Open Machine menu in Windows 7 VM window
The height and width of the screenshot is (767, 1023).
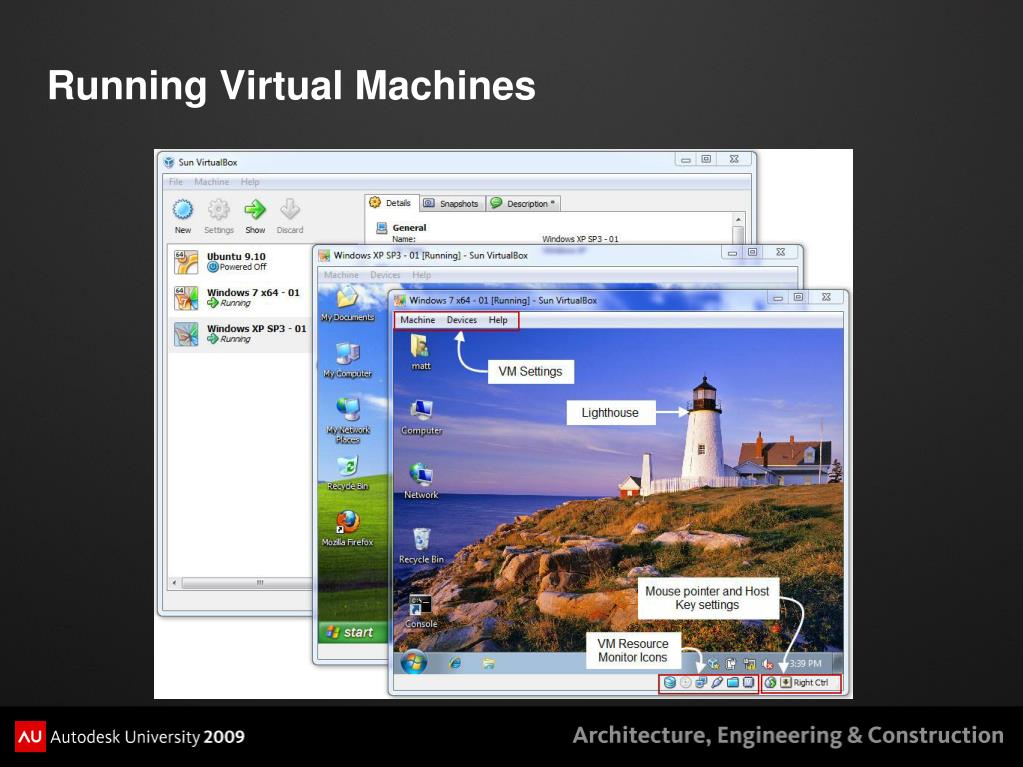tap(418, 320)
